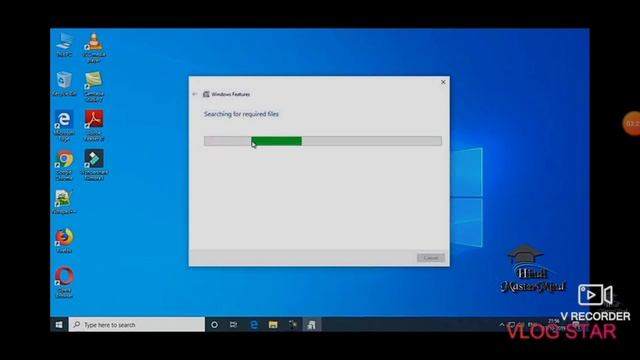Click the green progress bar
640x360 pixels.
pos(277,141)
